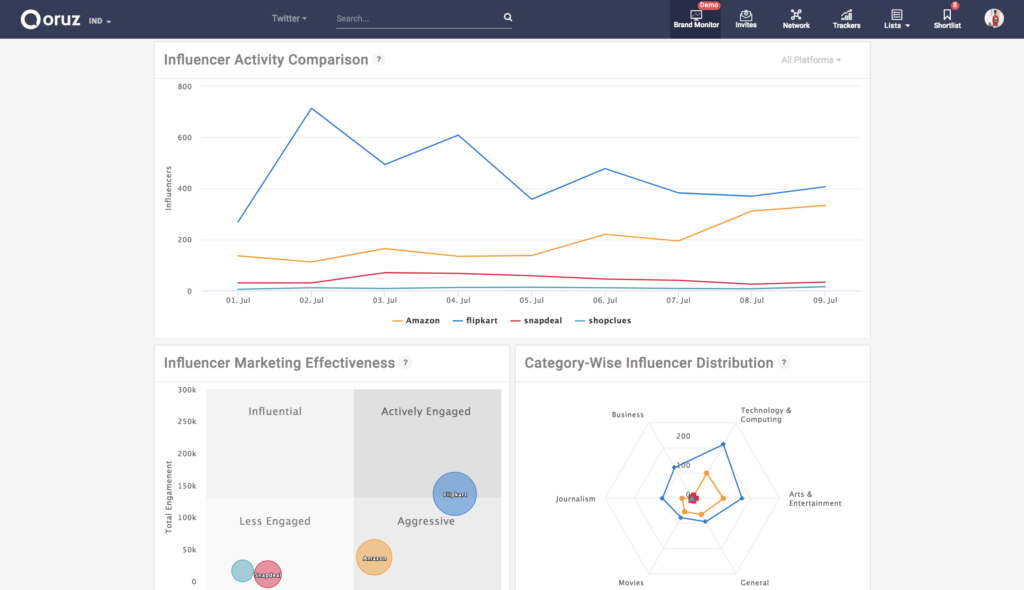Select the teal shopclues bubble

[x=242, y=570]
